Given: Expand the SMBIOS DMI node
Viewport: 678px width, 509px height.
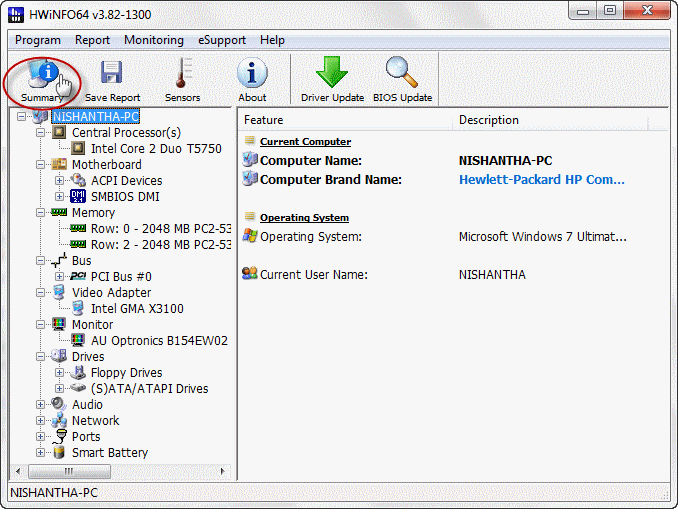Looking at the screenshot, I should coord(59,196).
